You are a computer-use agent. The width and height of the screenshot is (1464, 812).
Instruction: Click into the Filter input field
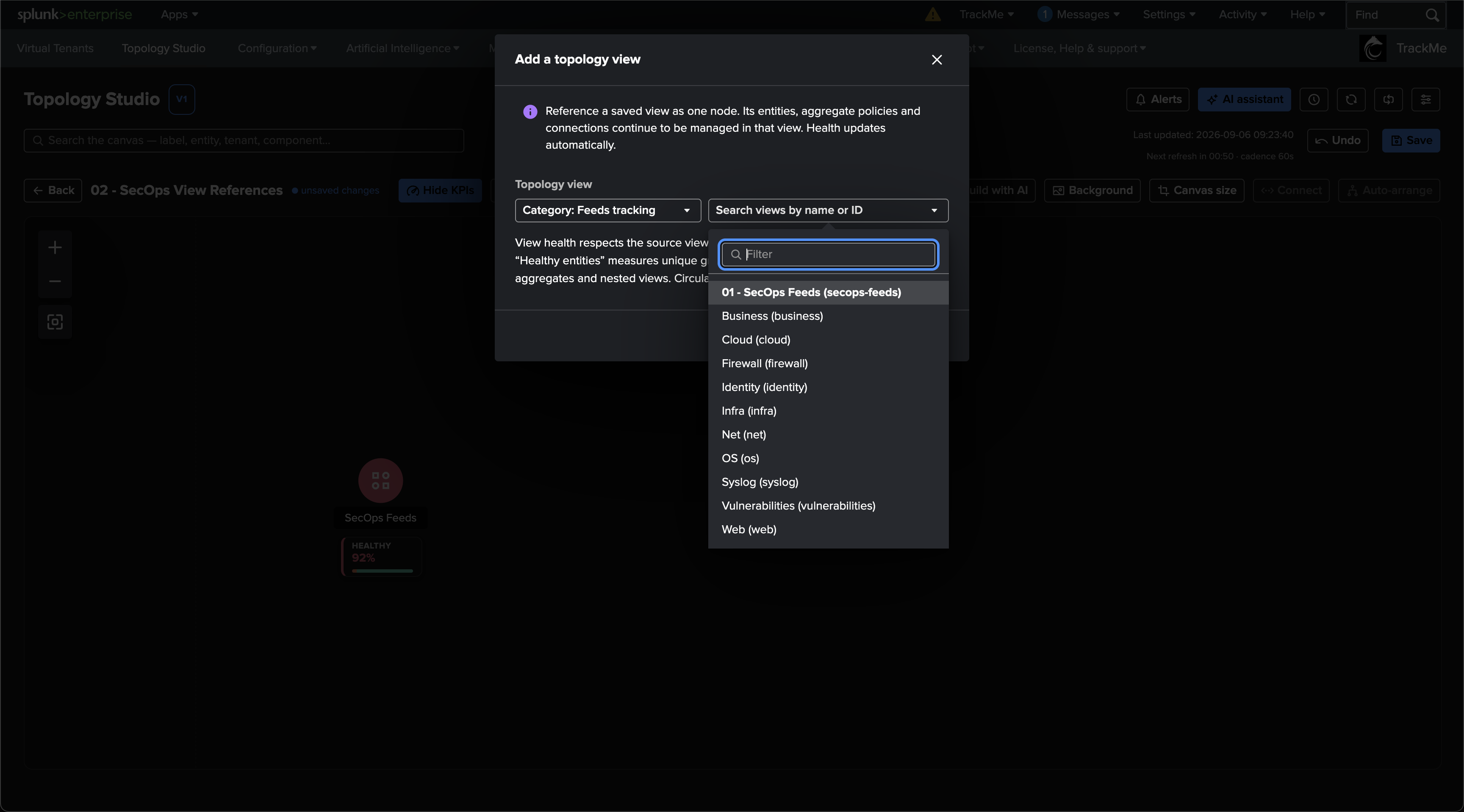(x=828, y=255)
